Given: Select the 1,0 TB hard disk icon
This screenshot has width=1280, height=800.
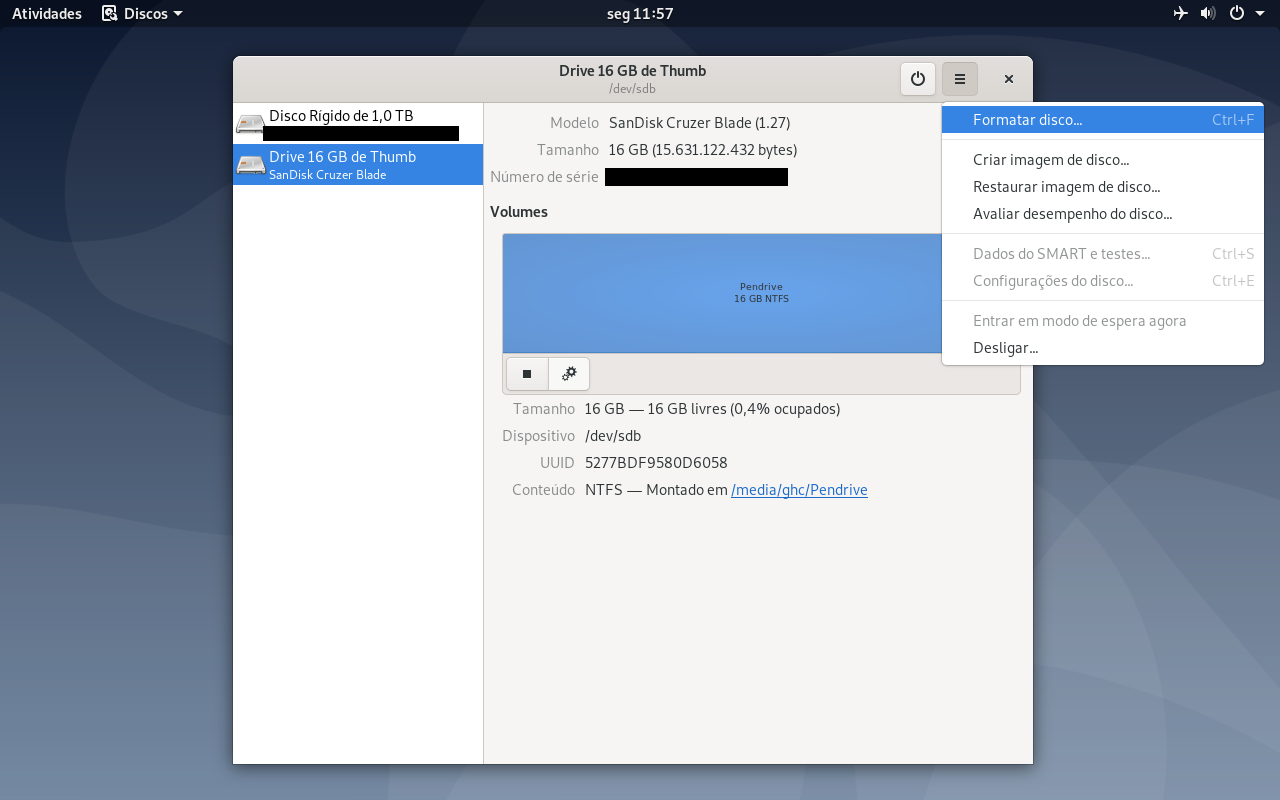Looking at the screenshot, I should (250, 125).
